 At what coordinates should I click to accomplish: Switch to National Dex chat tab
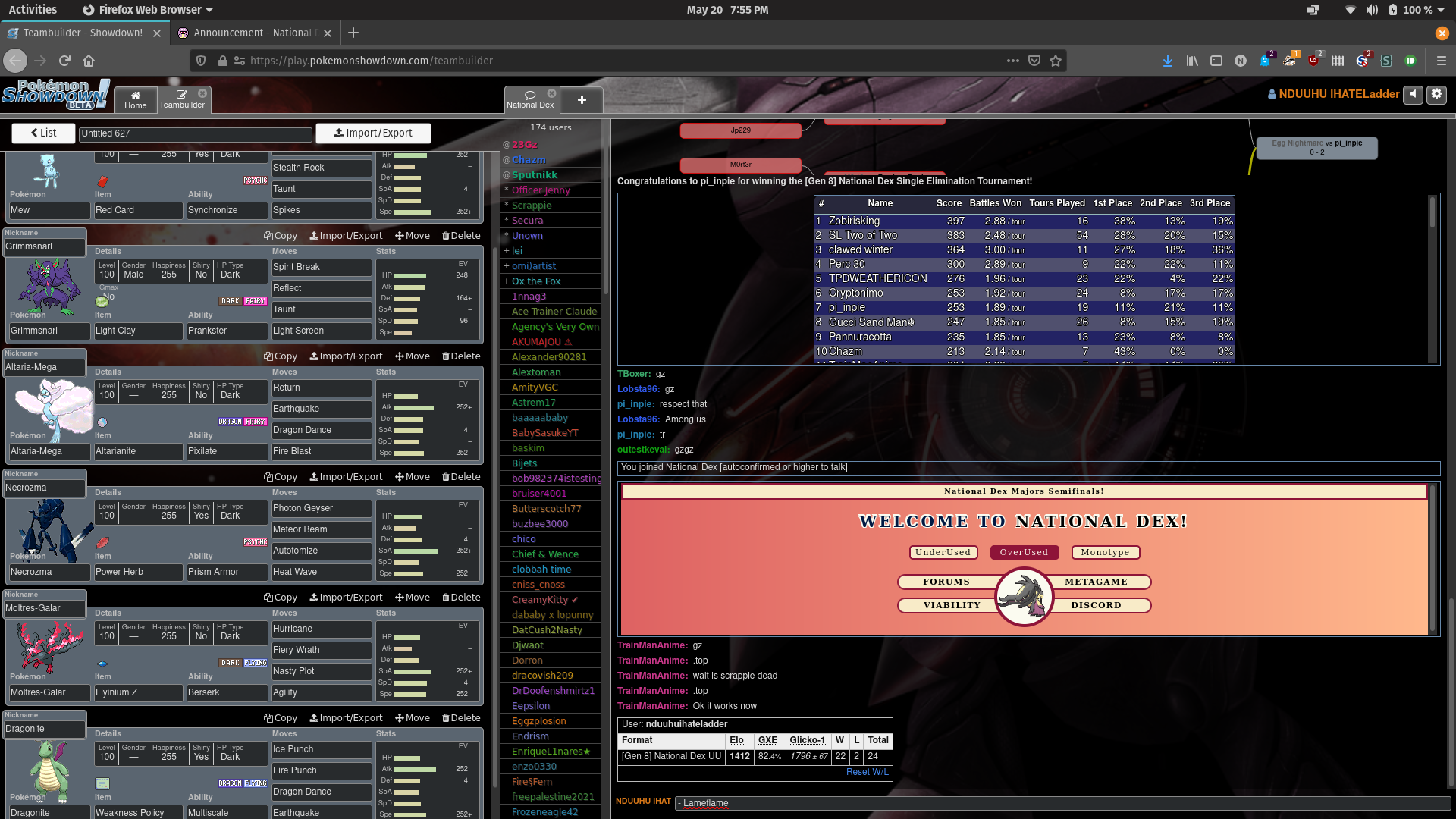click(x=530, y=99)
